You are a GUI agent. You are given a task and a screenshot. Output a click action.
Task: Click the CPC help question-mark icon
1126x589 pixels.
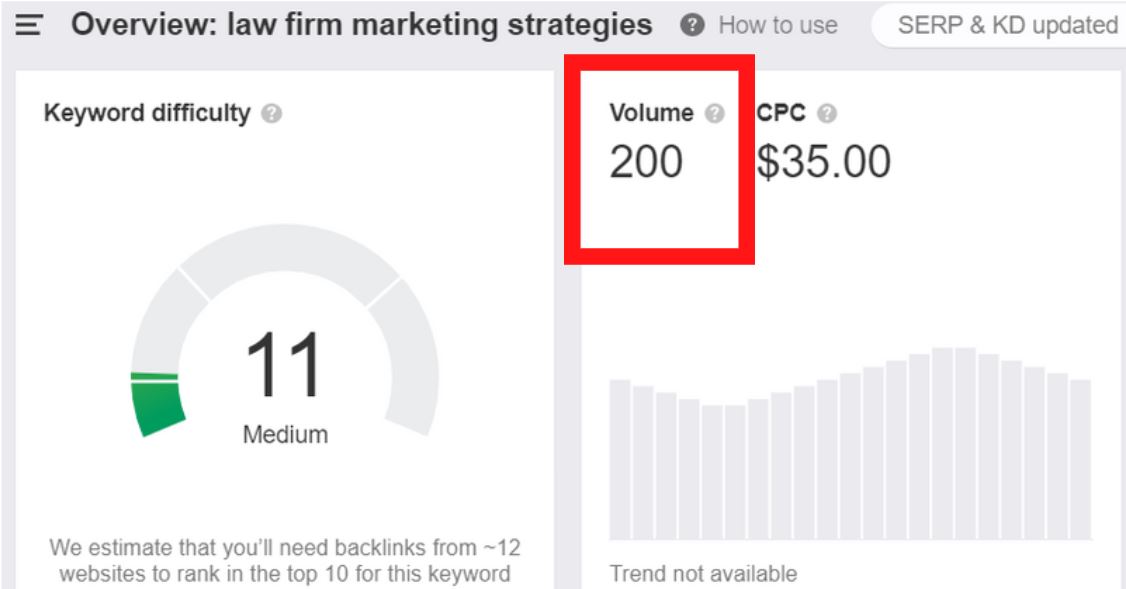[x=826, y=114]
